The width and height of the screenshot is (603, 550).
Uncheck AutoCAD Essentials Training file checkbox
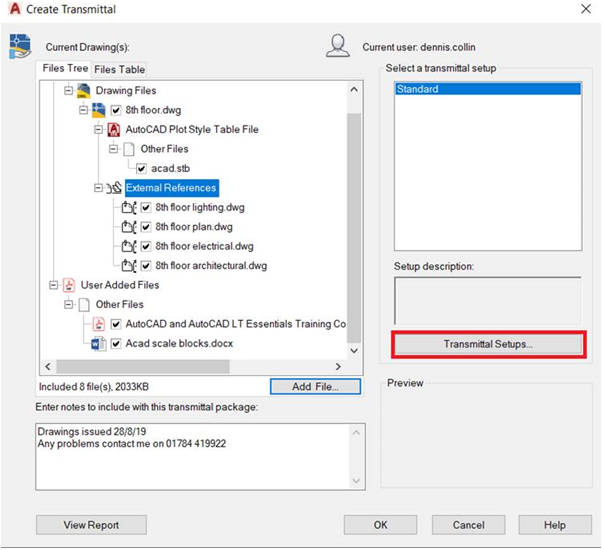(116, 324)
